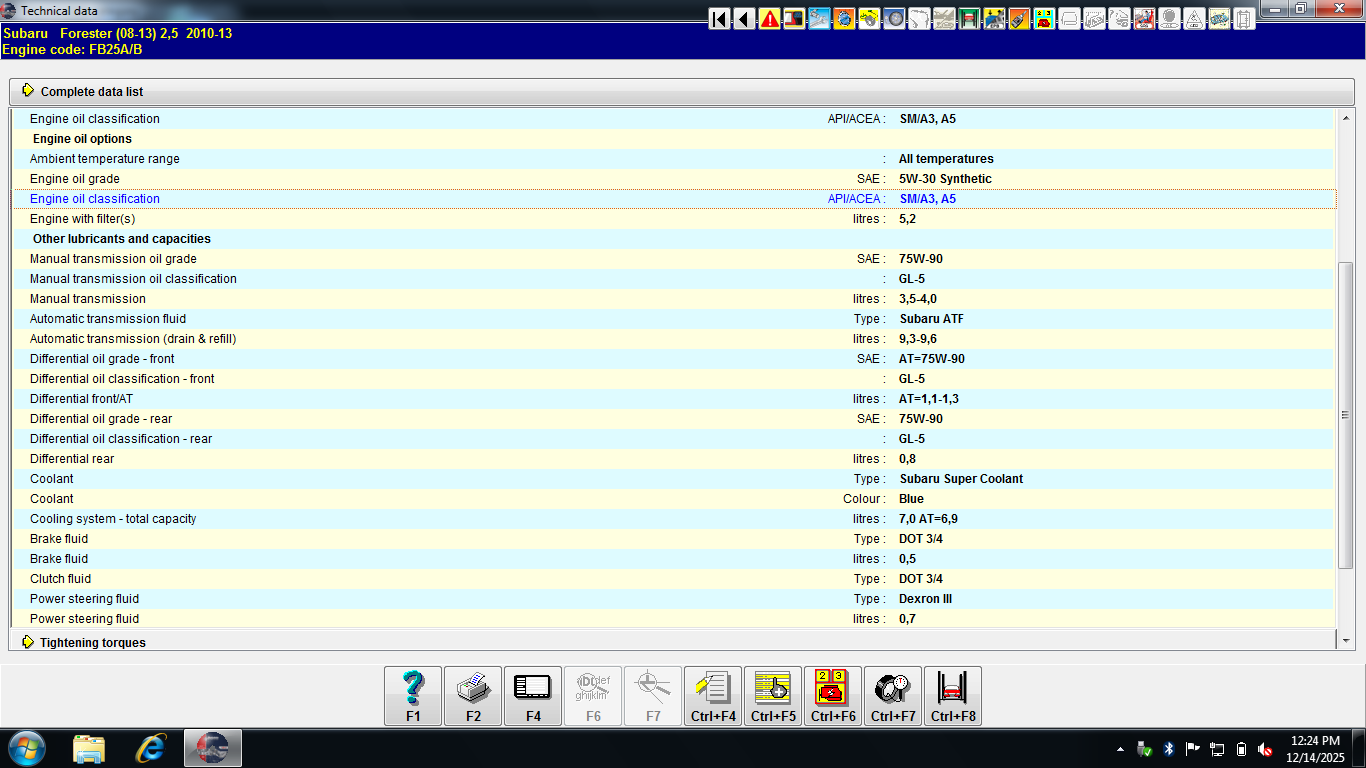Open help with the F1 question mark
Screen dimensions: 1366x768
pos(413,696)
